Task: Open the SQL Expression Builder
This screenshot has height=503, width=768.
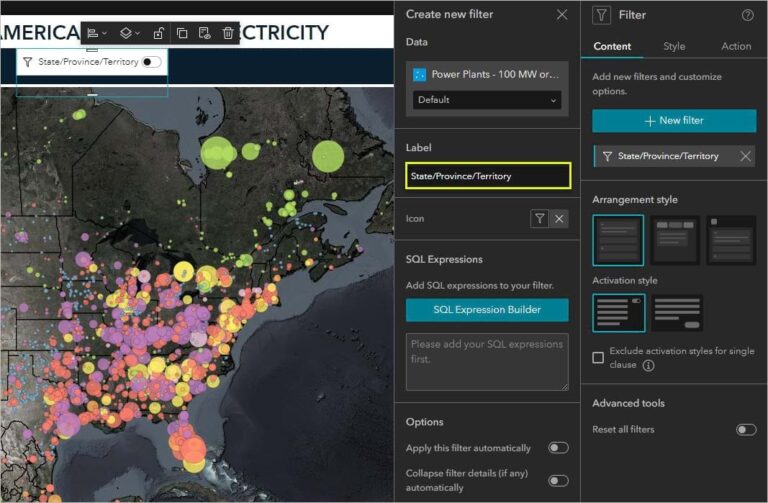Action: point(487,310)
